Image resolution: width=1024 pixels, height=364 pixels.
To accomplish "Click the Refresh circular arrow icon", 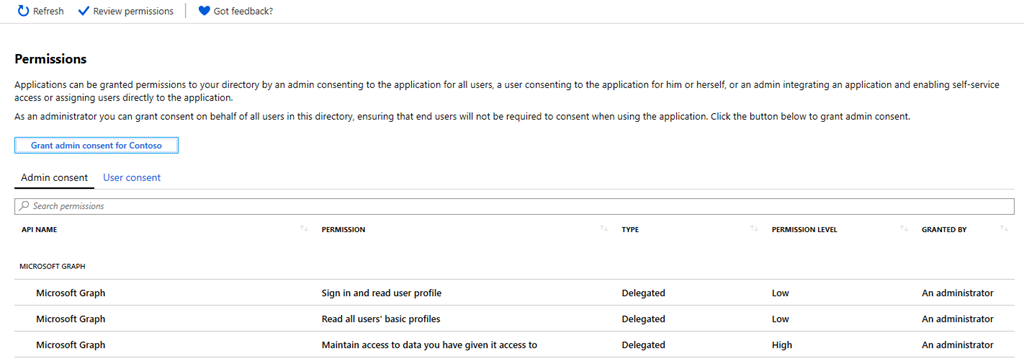I will point(24,11).
